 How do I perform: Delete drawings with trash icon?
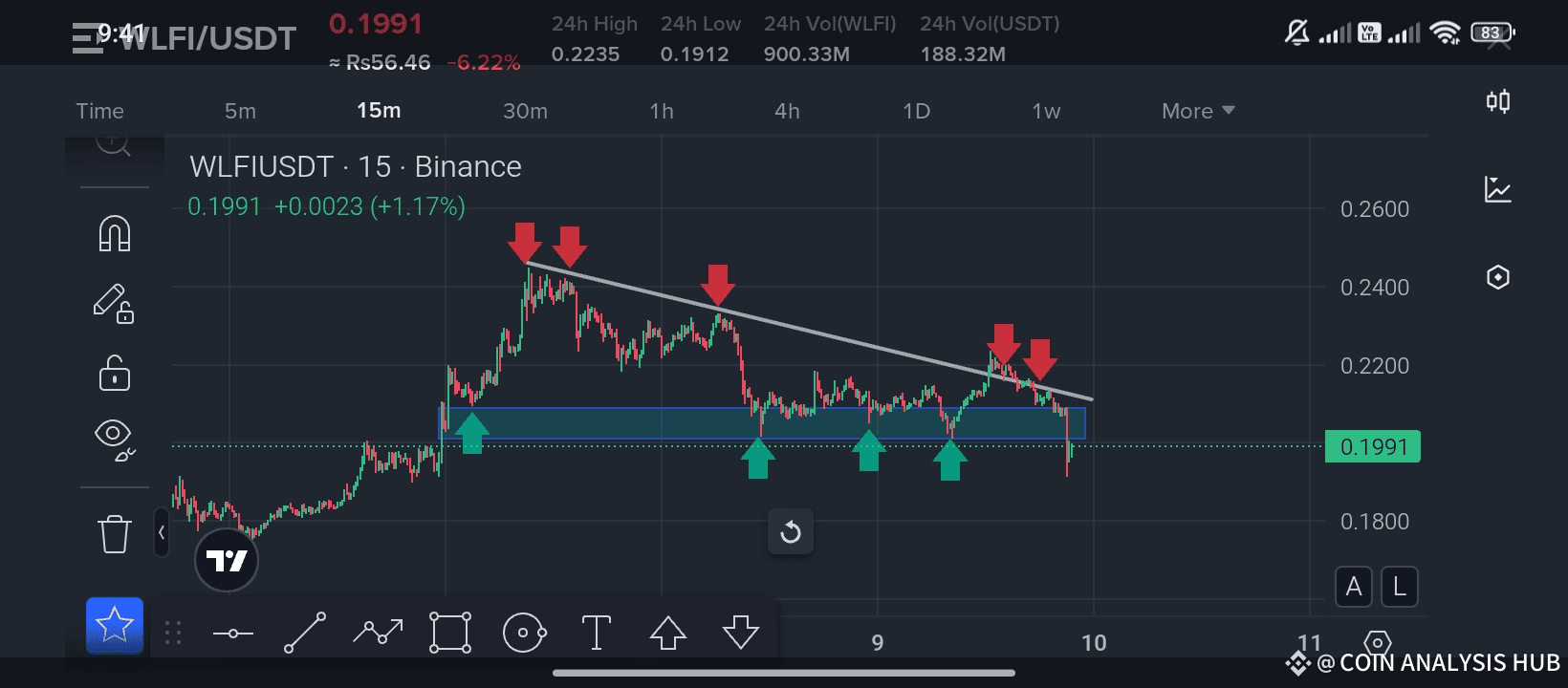[115, 533]
